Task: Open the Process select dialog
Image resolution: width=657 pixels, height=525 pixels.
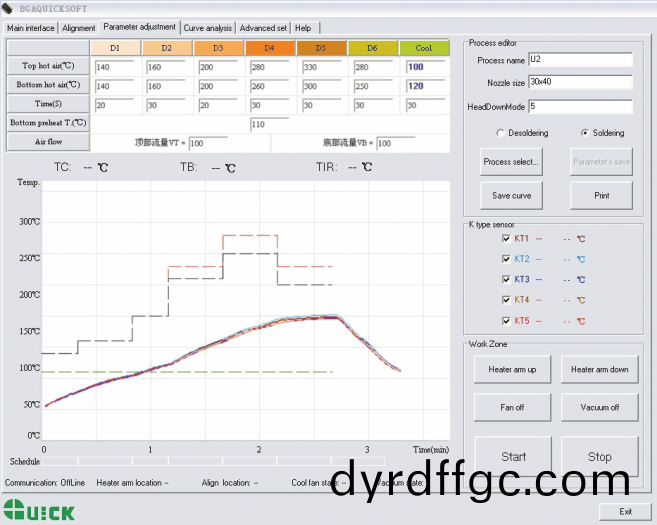Action: click(511, 161)
